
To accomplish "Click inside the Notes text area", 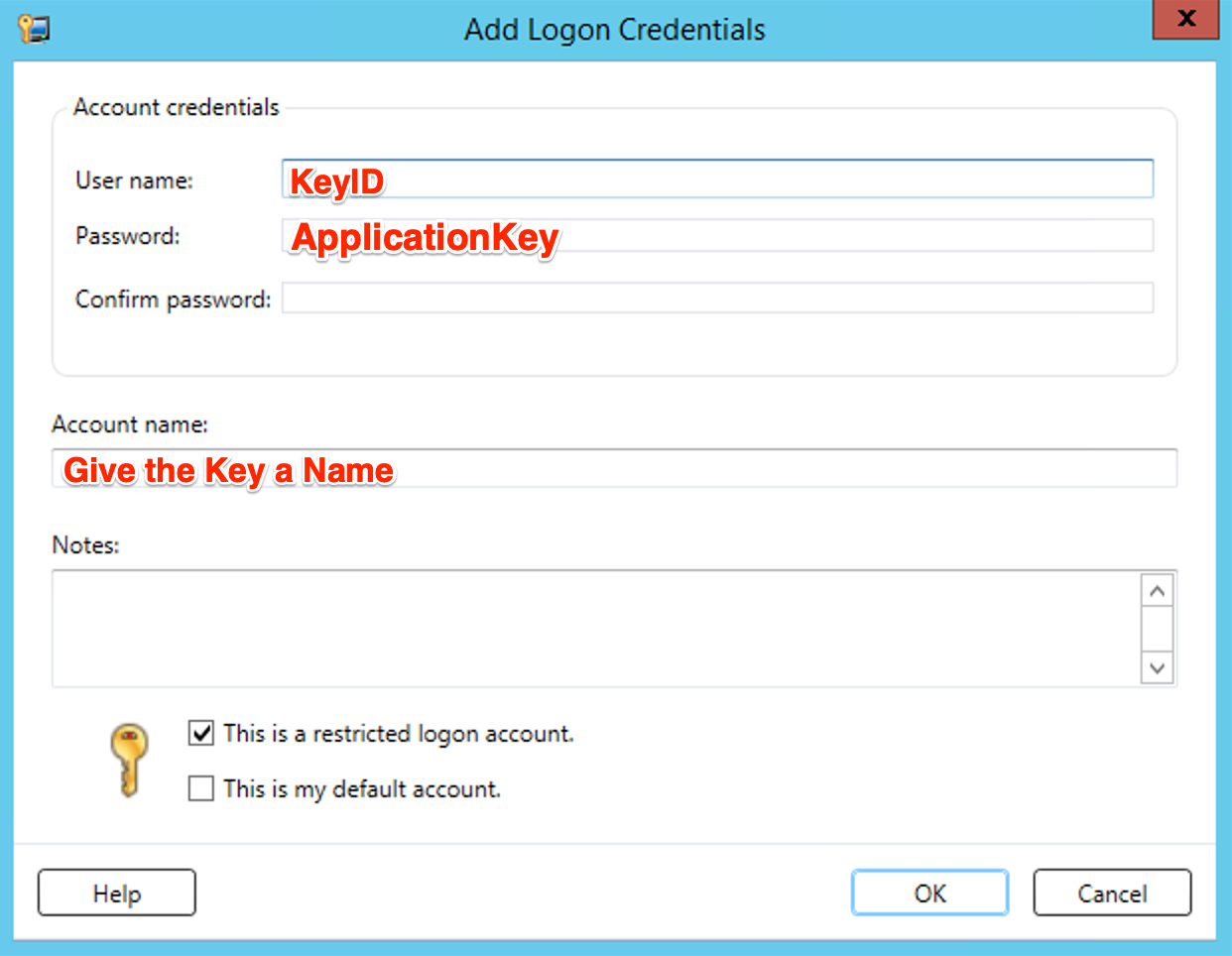I will coord(595,629).
